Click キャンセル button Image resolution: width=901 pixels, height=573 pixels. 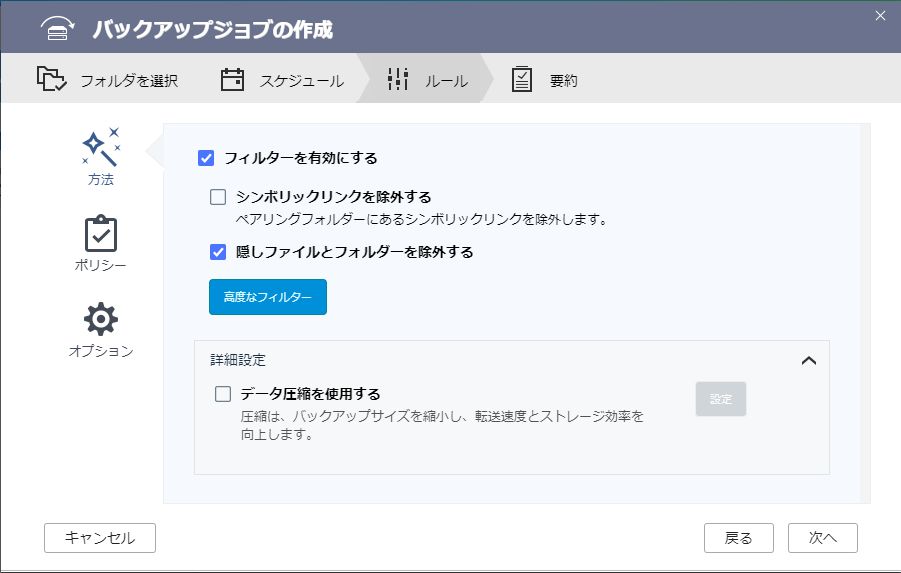point(100,538)
